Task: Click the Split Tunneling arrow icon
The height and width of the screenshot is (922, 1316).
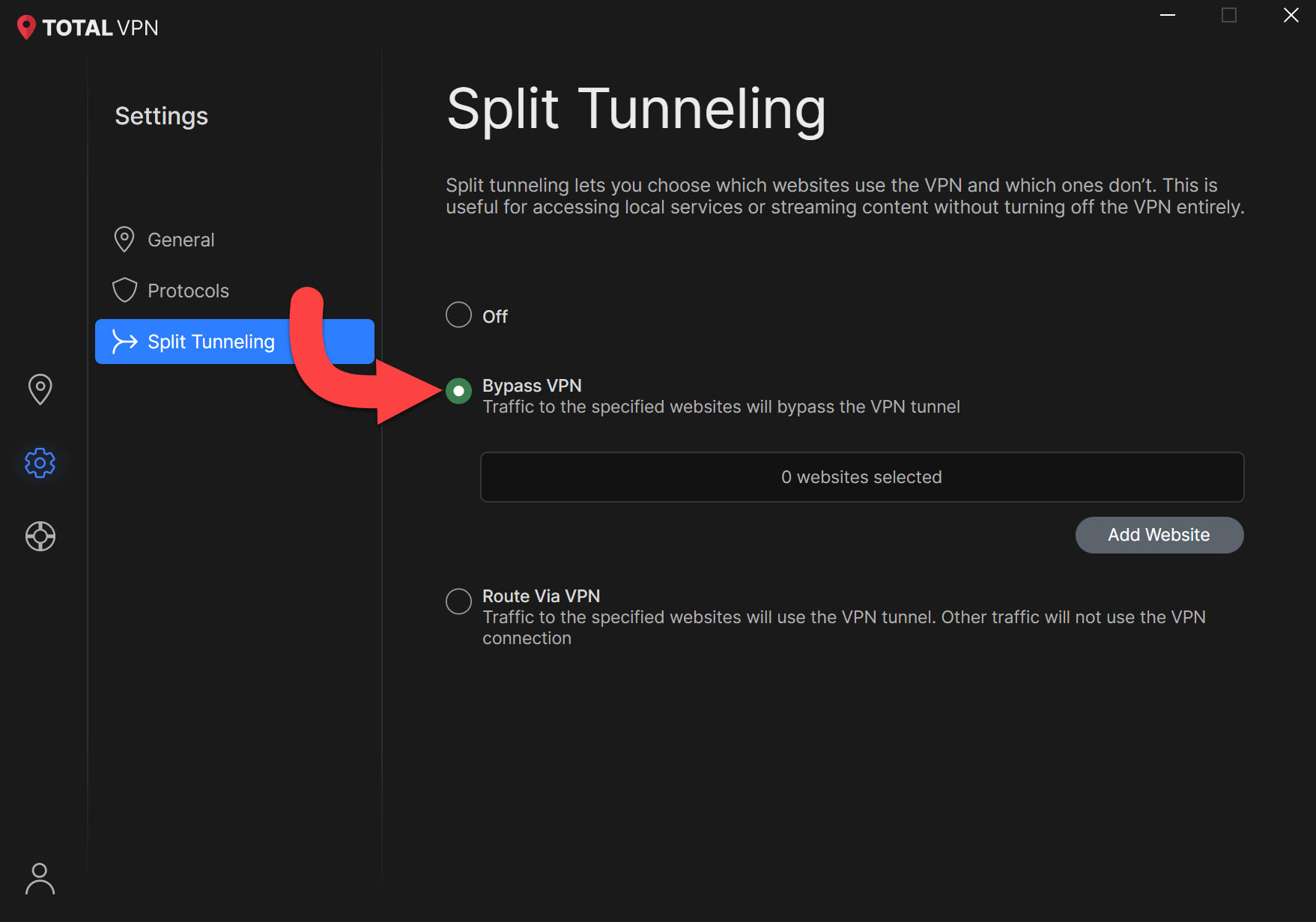Action: click(124, 342)
